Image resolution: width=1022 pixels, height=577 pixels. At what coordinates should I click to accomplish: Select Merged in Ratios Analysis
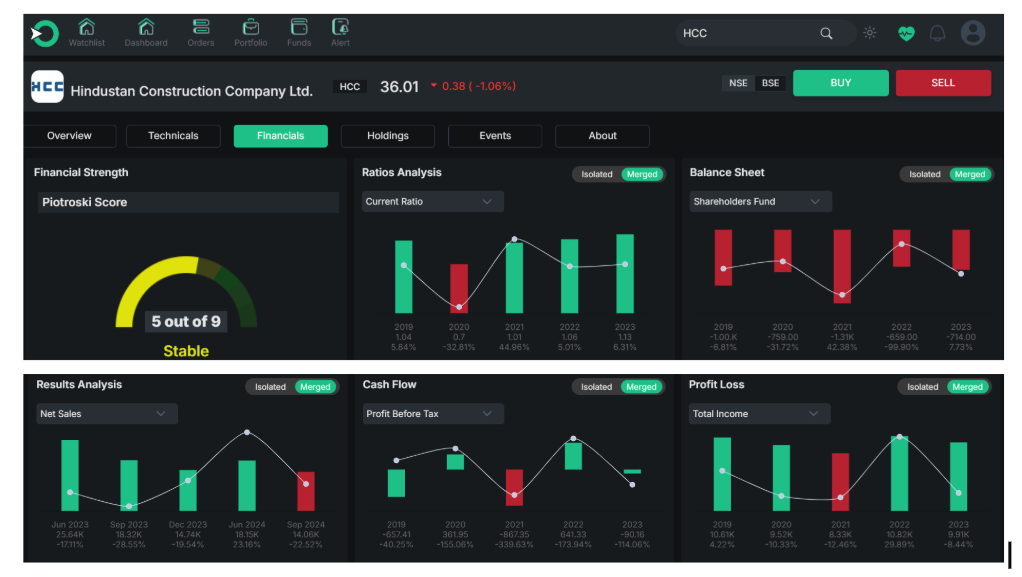coord(642,174)
